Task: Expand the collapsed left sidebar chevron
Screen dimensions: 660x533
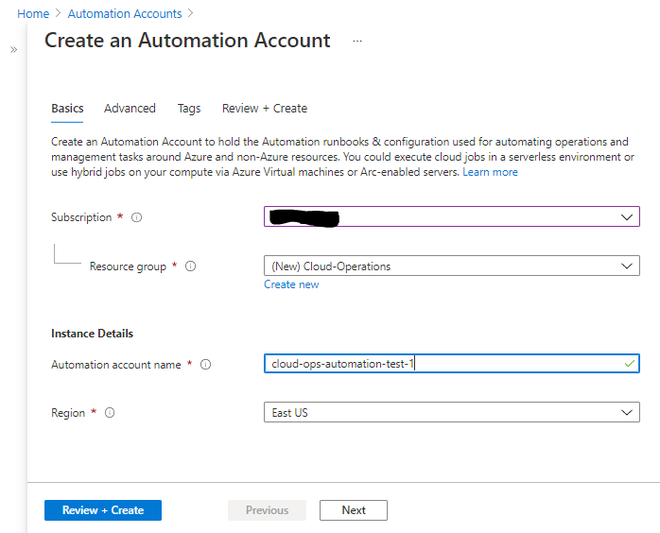Action: tap(14, 49)
